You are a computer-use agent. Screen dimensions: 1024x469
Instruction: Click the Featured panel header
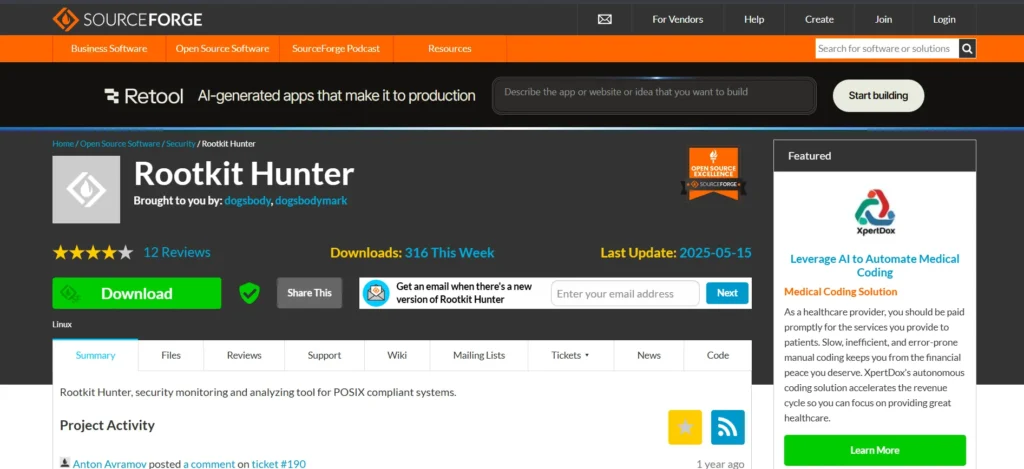point(874,156)
